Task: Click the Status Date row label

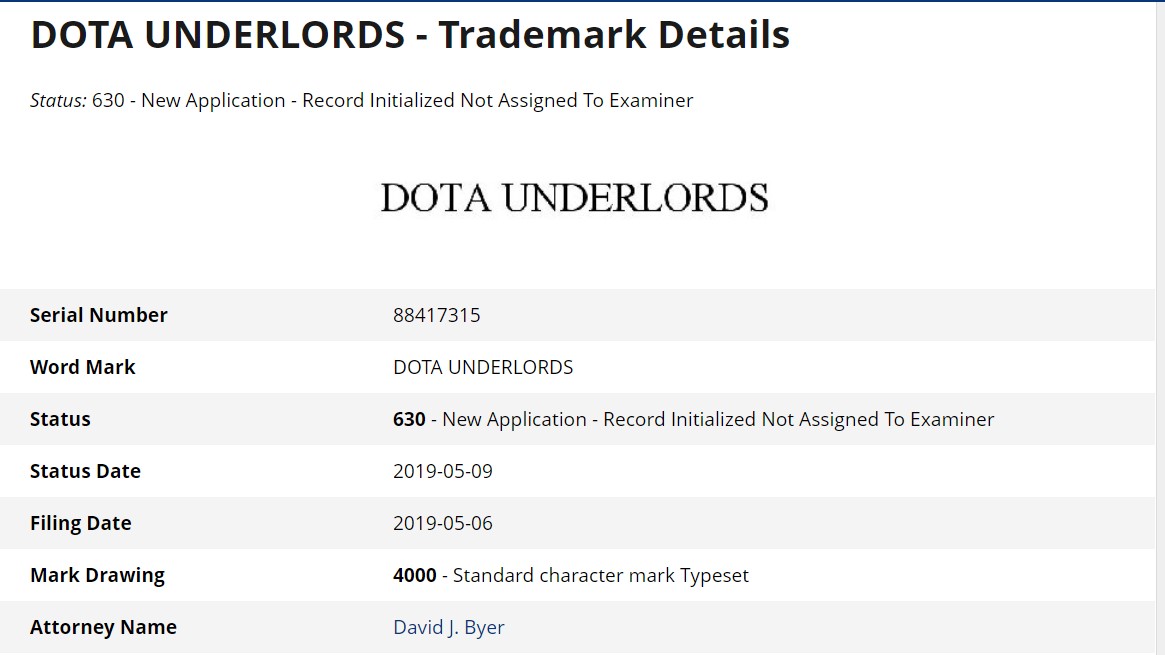Action: pos(85,472)
